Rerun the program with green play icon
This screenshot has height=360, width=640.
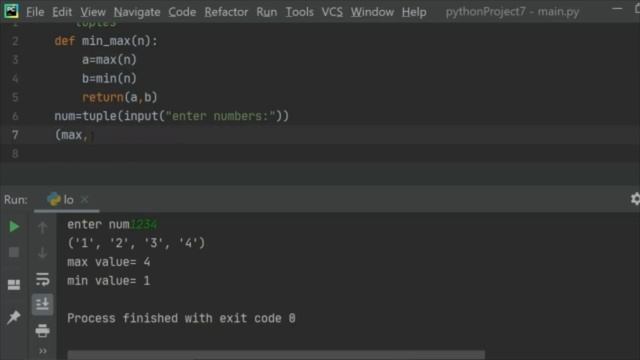pyautogui.click(x=14, y=226)
